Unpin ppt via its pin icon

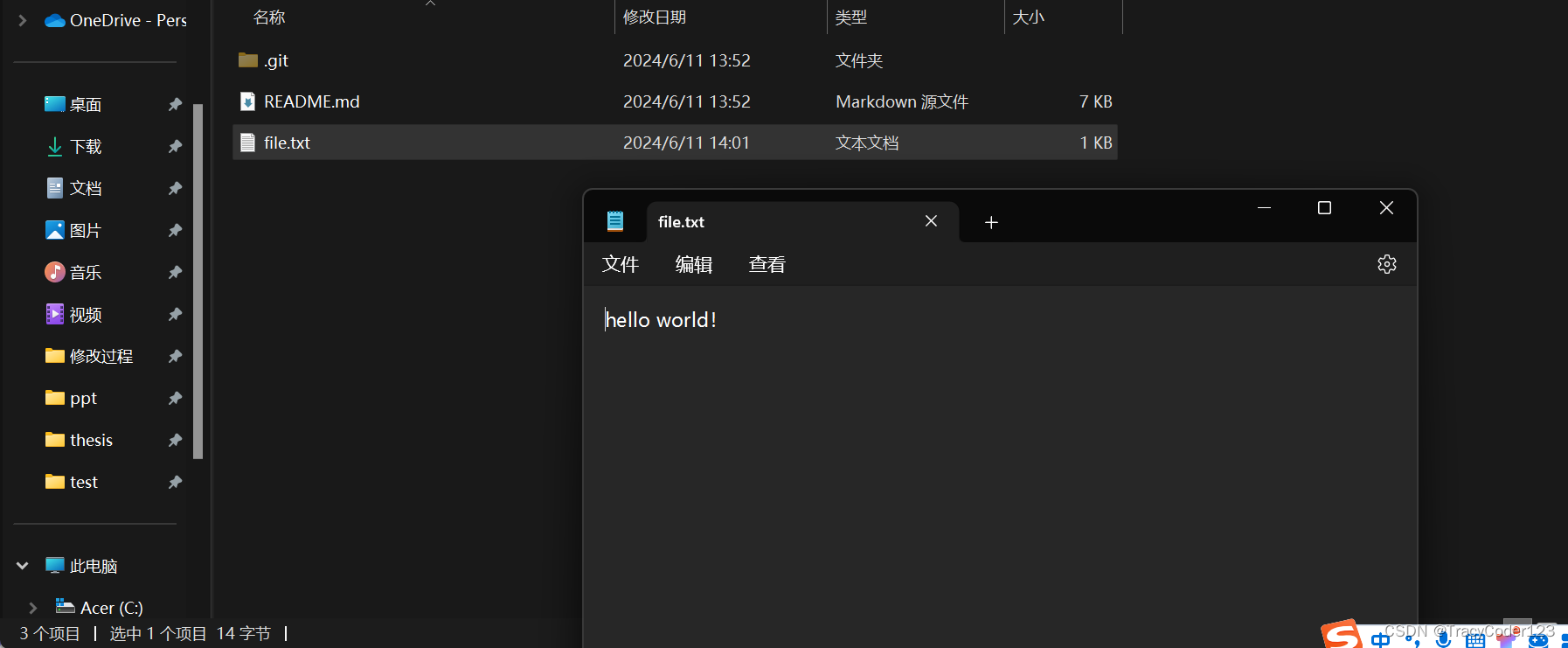175,398
